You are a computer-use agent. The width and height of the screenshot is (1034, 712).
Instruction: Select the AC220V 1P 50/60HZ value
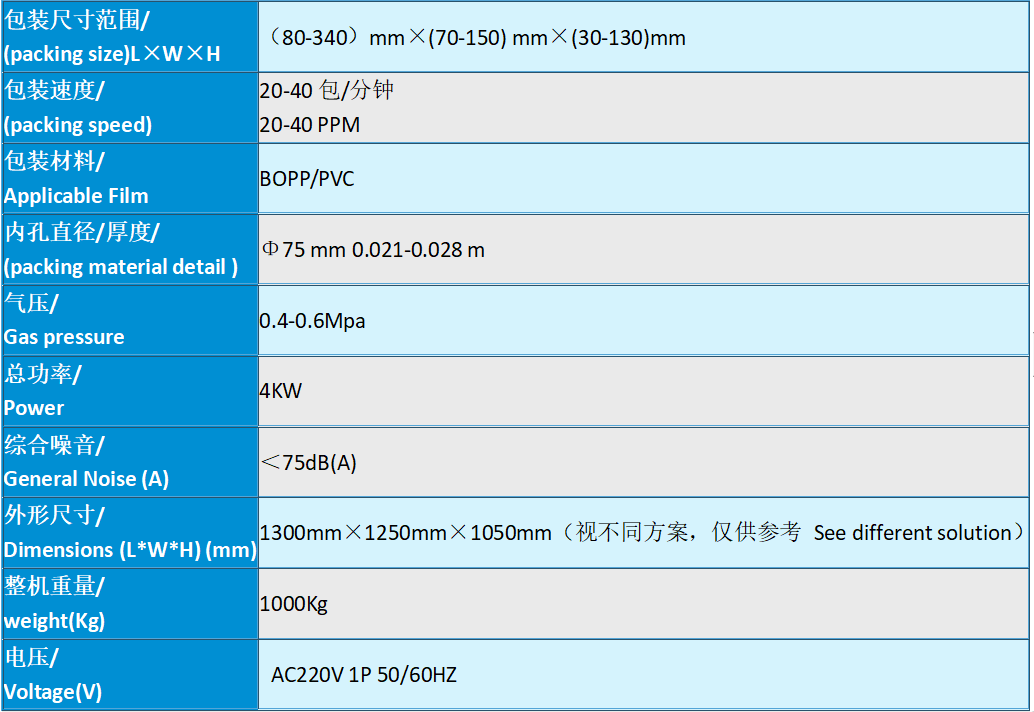(364, 675)
